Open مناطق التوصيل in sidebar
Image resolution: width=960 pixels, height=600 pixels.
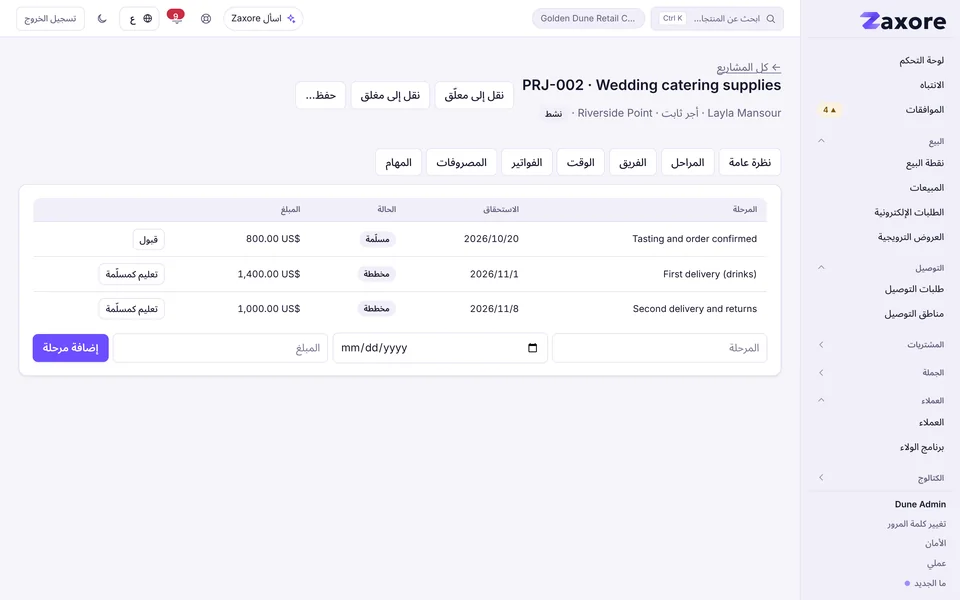point(913,314)
